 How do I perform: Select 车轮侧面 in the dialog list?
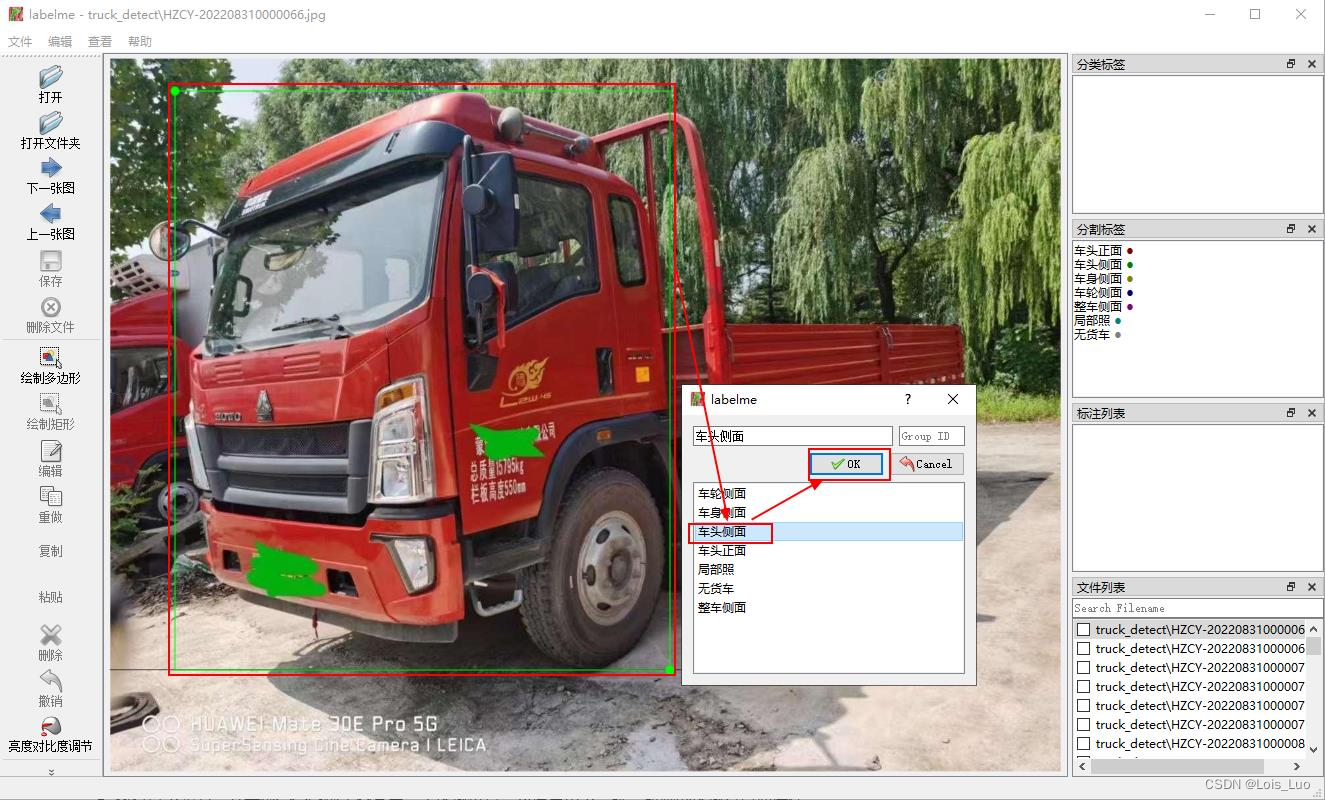828,493
